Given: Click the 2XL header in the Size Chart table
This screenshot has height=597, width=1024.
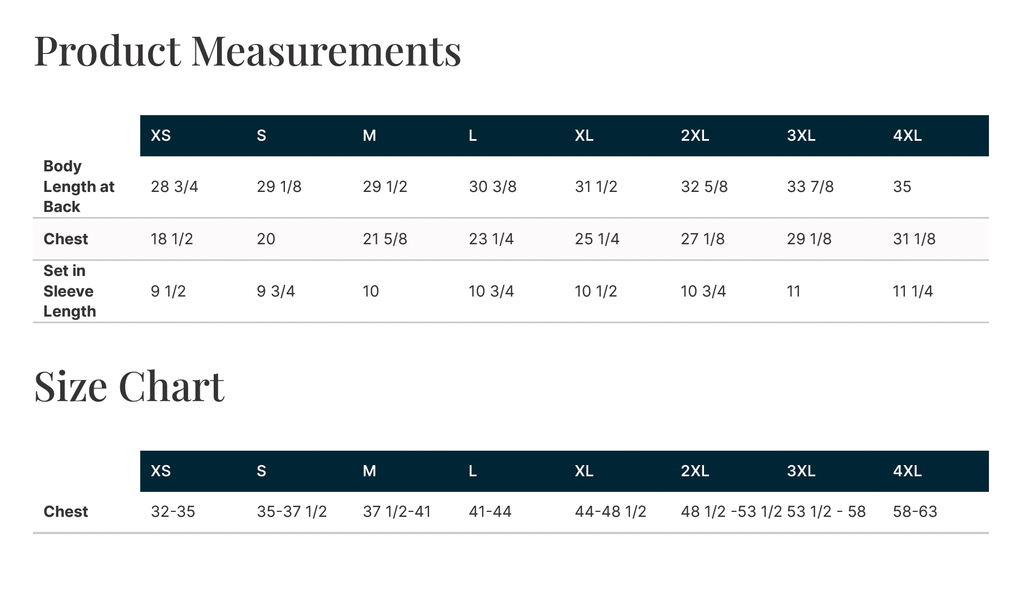Looking at the screenshot, I should point(695,471).
